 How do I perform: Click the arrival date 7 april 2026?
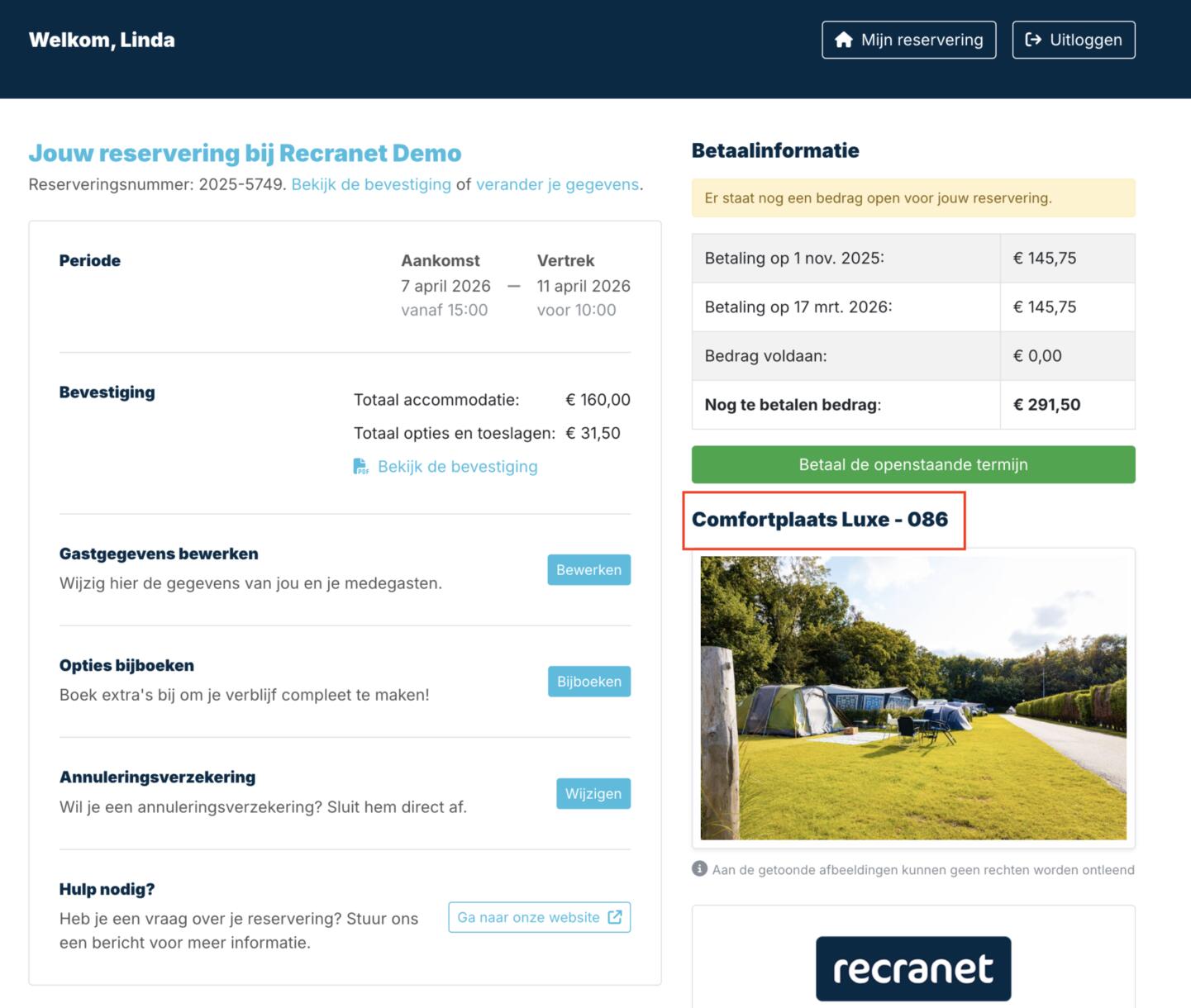(x=445, y=286)
